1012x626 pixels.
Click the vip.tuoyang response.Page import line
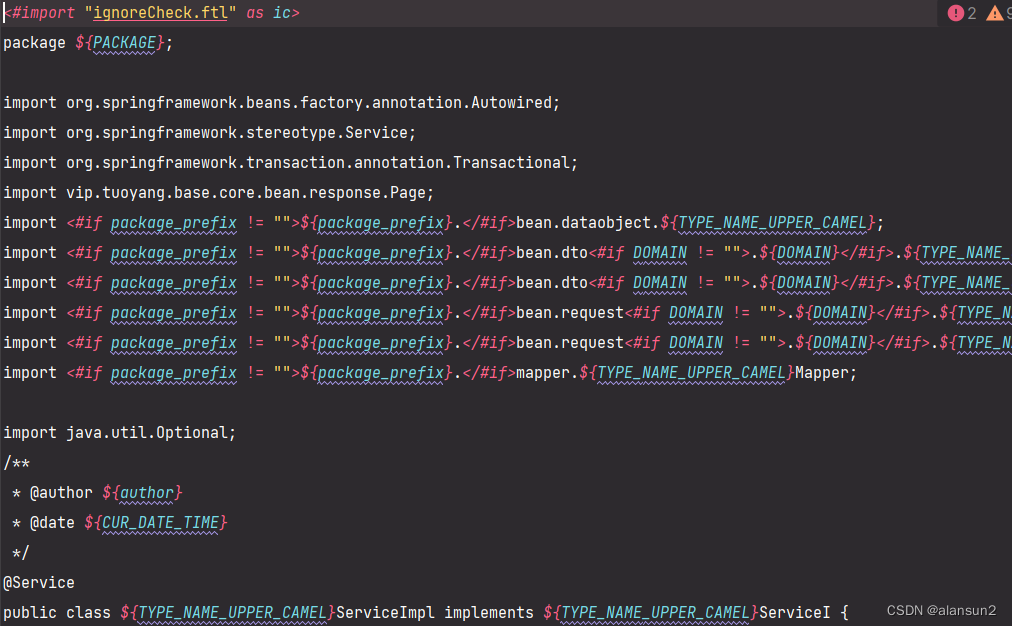click(219, 193)
